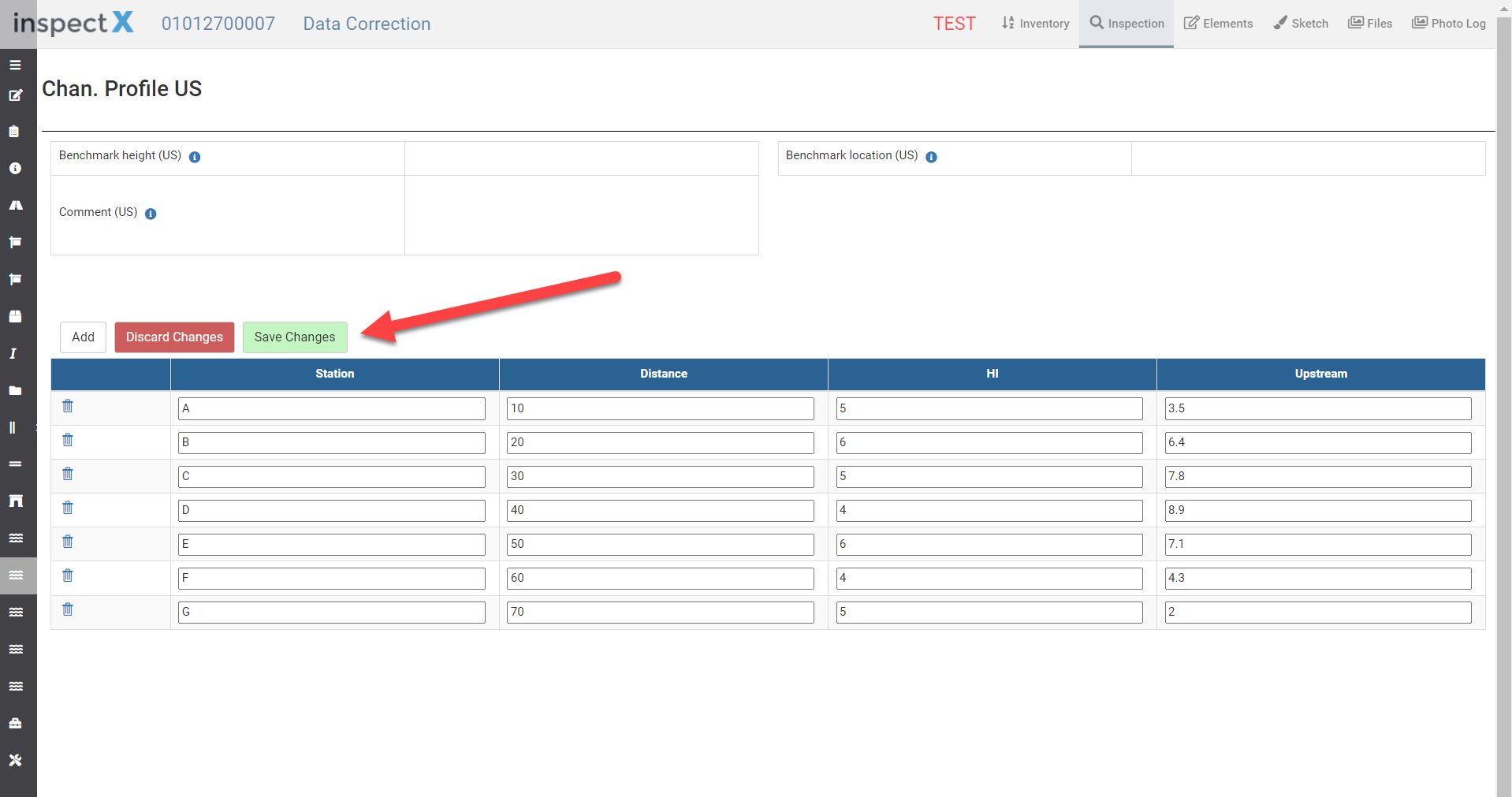Click the info icon next to Benchmark location (US)
Screen dimensions: 1512x797
pos(931,157)
